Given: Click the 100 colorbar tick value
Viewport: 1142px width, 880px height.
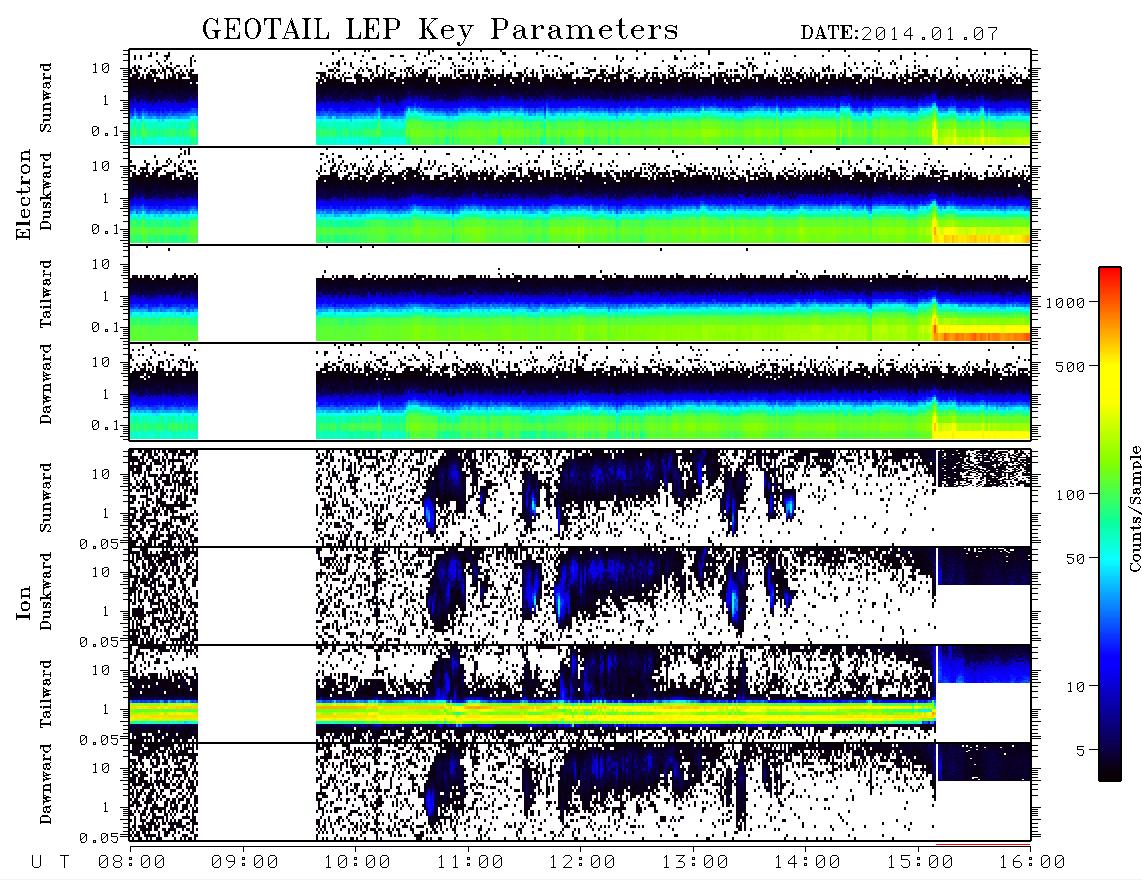Looking at the screenshot, I should [x=1070, y=495].
